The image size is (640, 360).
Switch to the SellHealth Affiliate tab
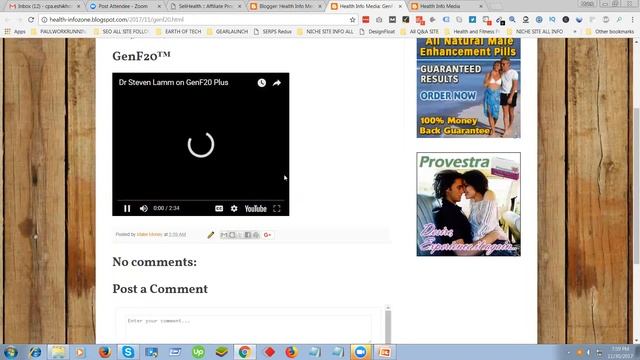[x=205, y=6]
